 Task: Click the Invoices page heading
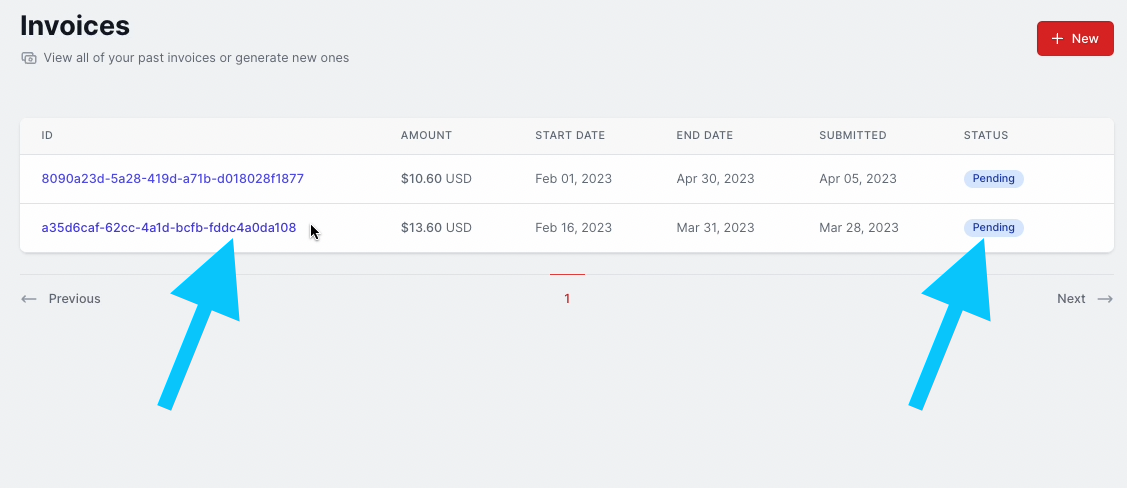tap(75, 26)
